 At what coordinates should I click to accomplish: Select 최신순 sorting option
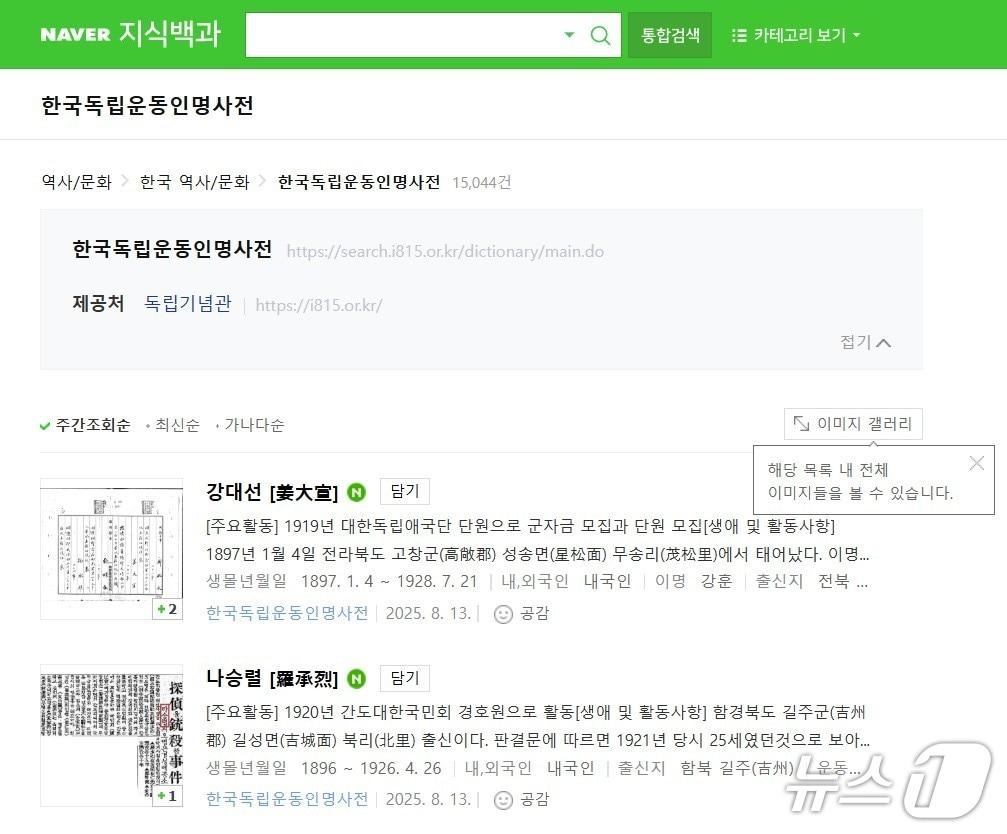(x=177, y=425)
